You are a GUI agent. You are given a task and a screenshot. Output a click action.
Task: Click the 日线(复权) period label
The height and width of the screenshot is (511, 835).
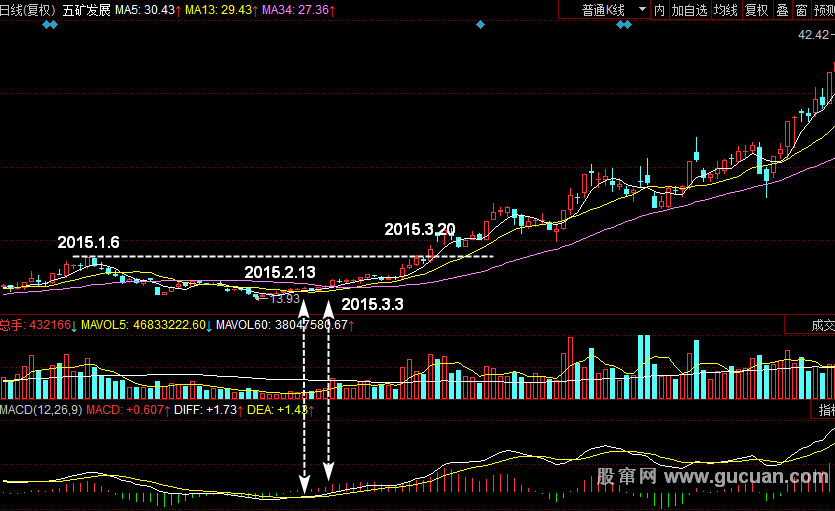pyautogui.click(x=28, y=9)
